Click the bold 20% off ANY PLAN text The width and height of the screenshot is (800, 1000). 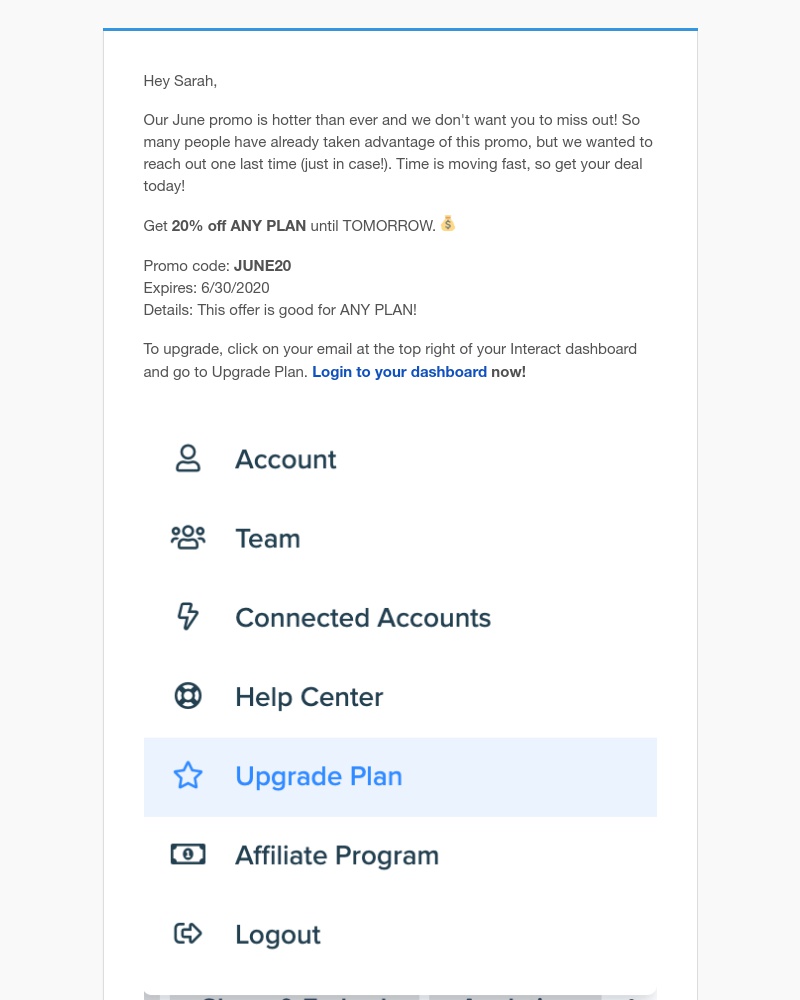239,226
